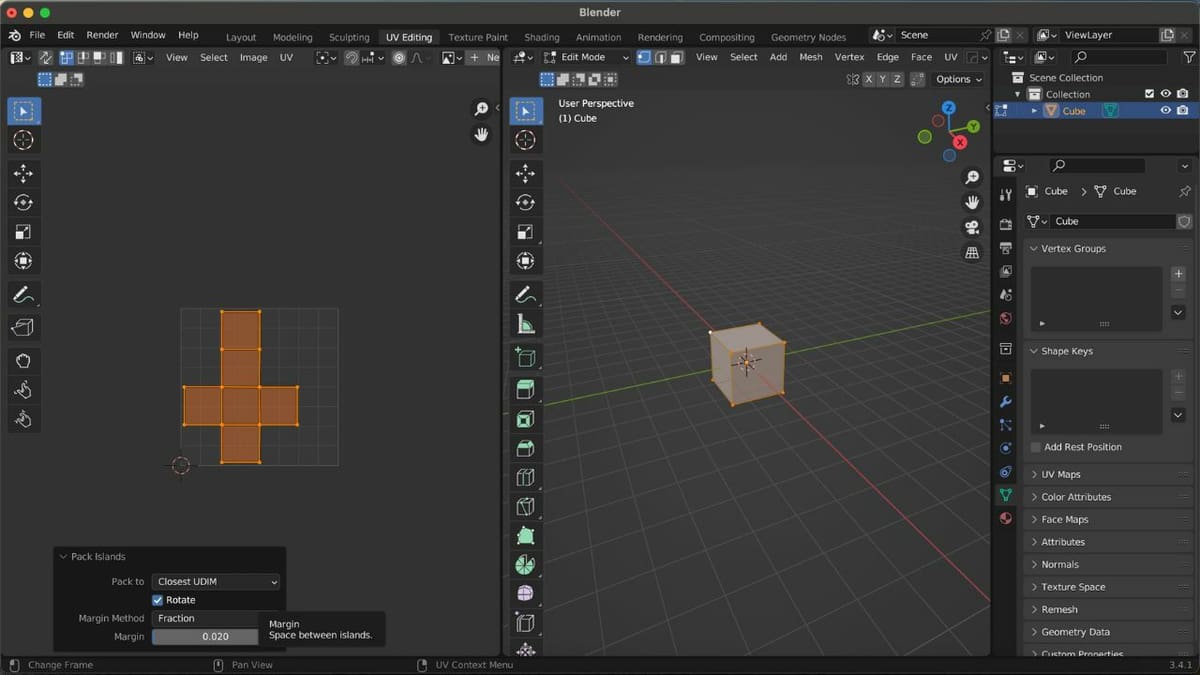Open the Modifiers wrench properties tab

[x=1006, y=402]
